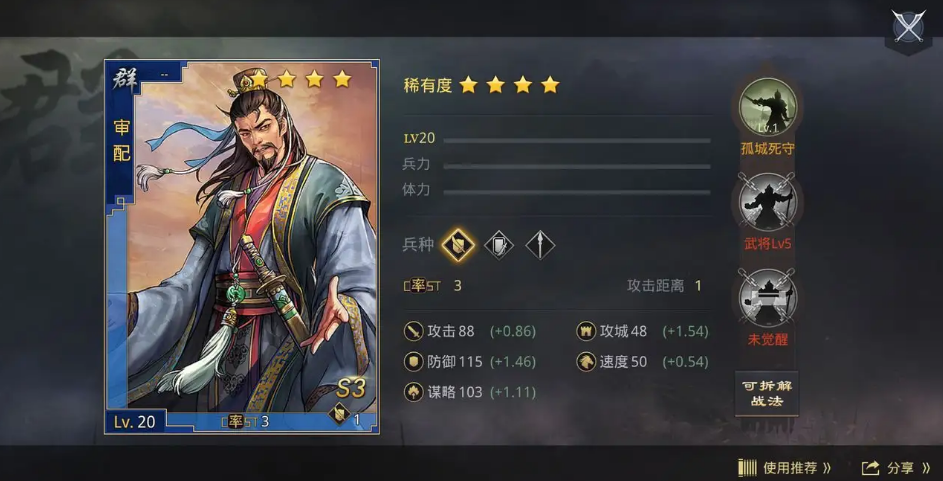Click the 防御 shield stat icon

pyautogui.click(x=414, y=362)
